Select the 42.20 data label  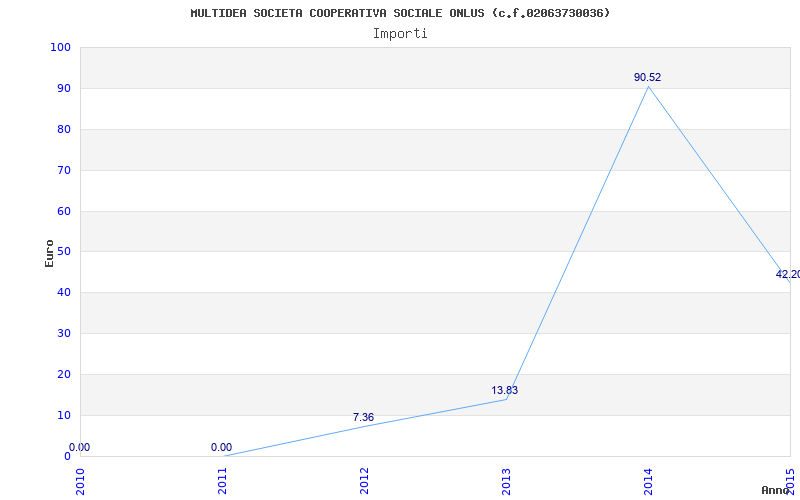point(787,274)
